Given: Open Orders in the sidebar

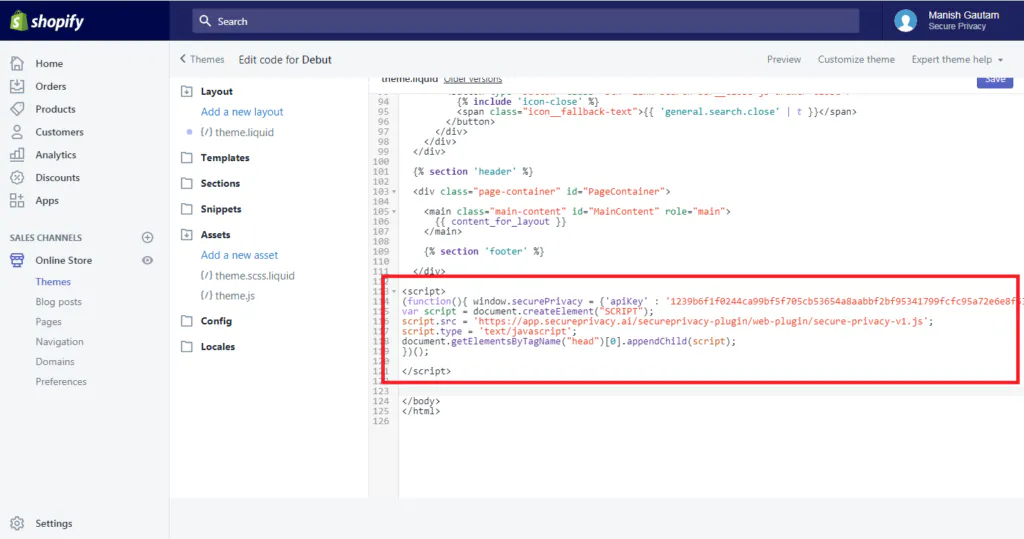Looking at the screenshot, I should click(50, 86).
